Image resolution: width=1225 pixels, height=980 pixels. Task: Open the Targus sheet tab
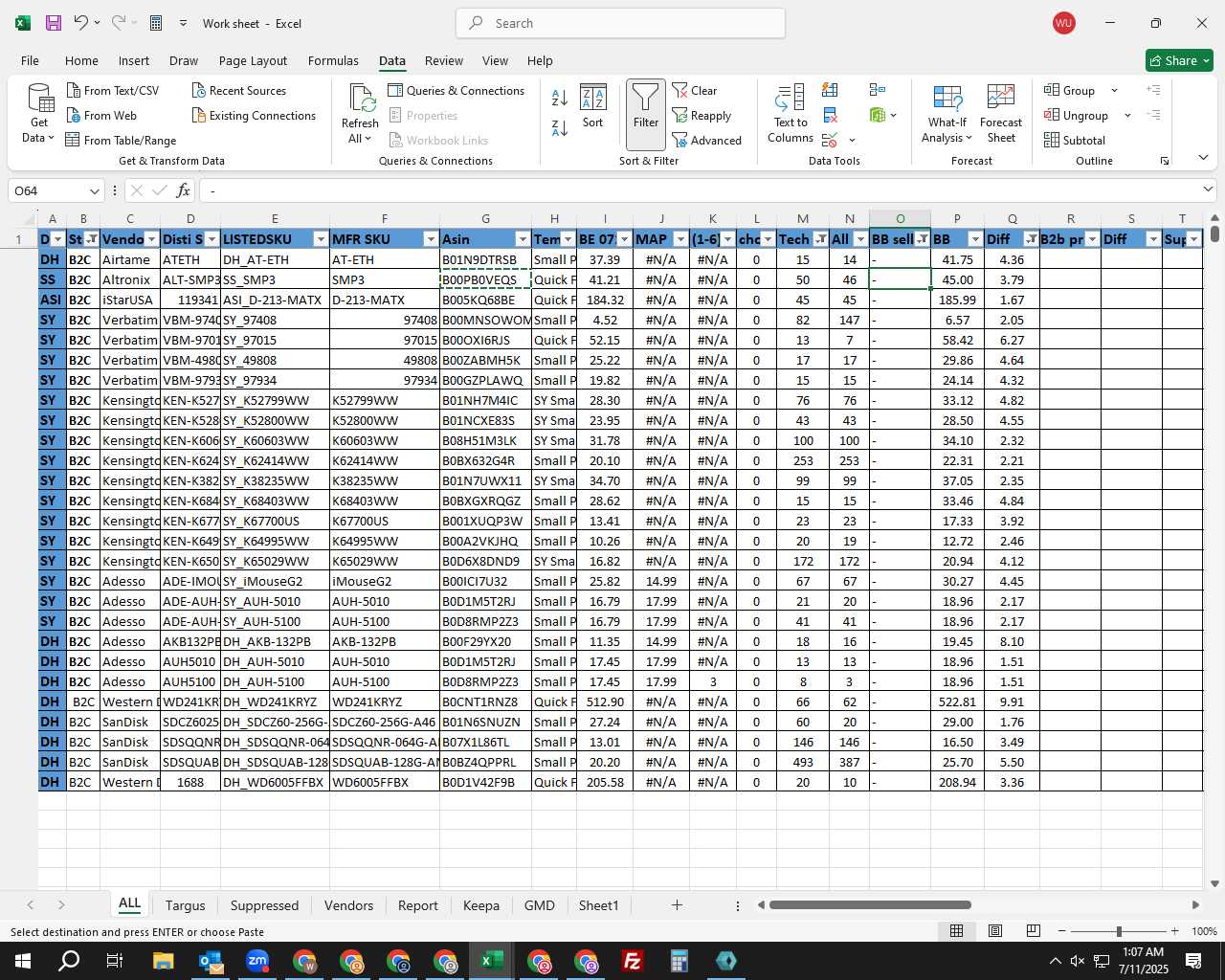tap(185, 905)
